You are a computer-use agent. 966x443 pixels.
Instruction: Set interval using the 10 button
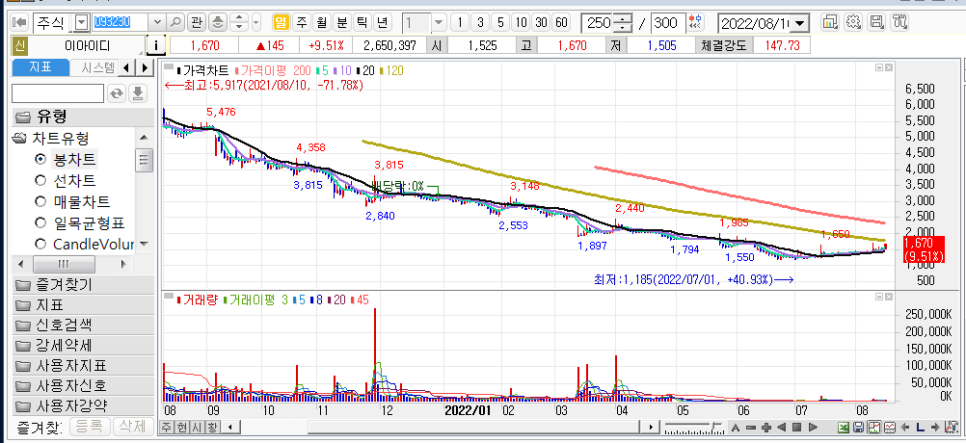coord(521,23)
